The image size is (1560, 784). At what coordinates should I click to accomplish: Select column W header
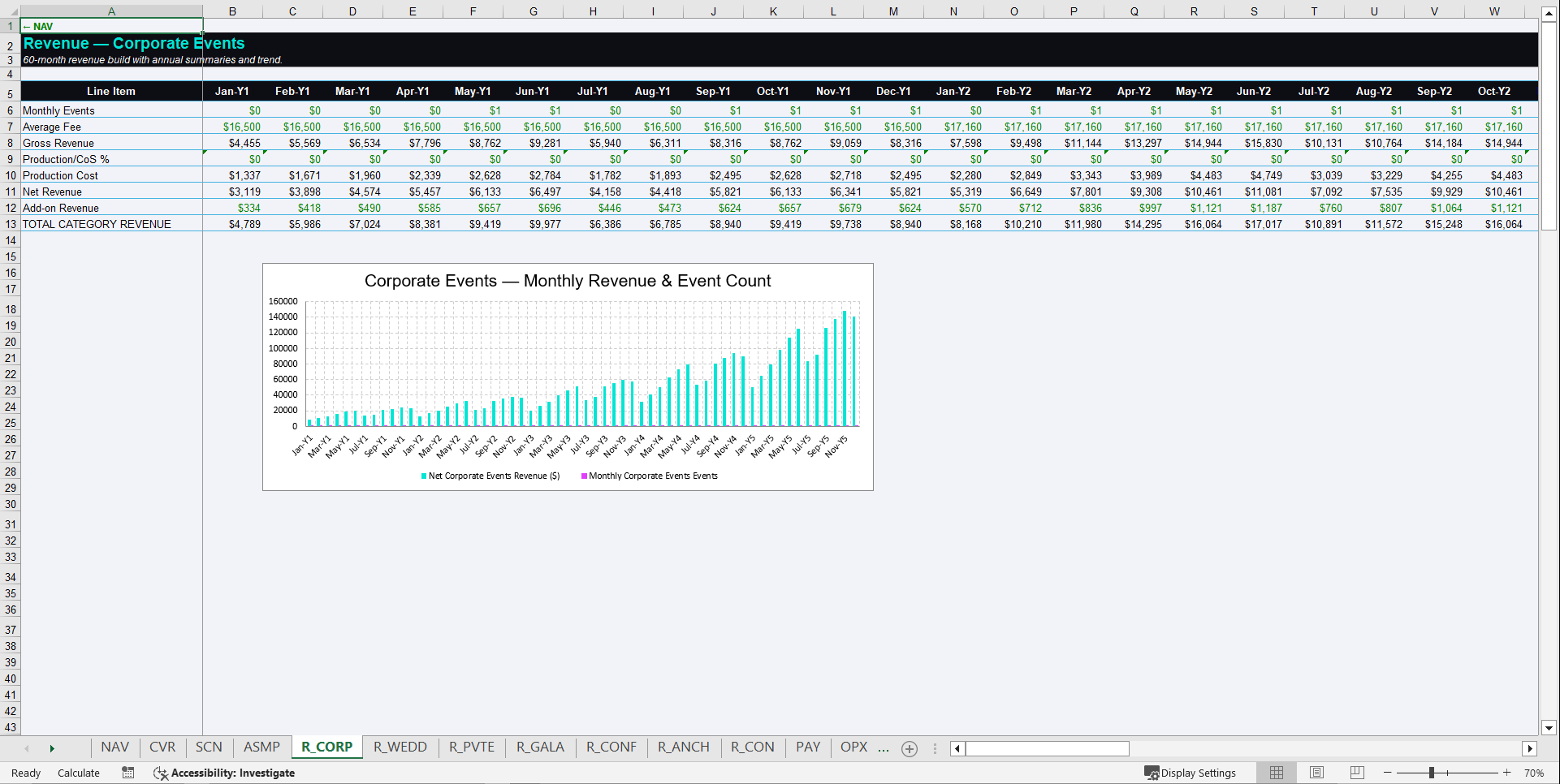1494,11
